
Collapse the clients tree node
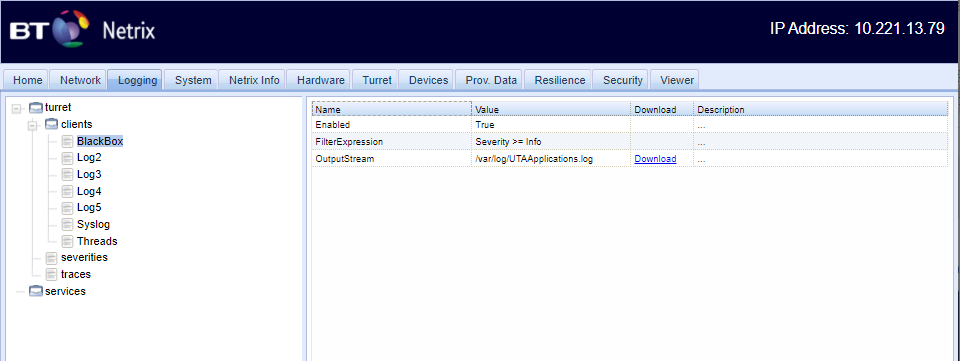(x=33, y=125)
